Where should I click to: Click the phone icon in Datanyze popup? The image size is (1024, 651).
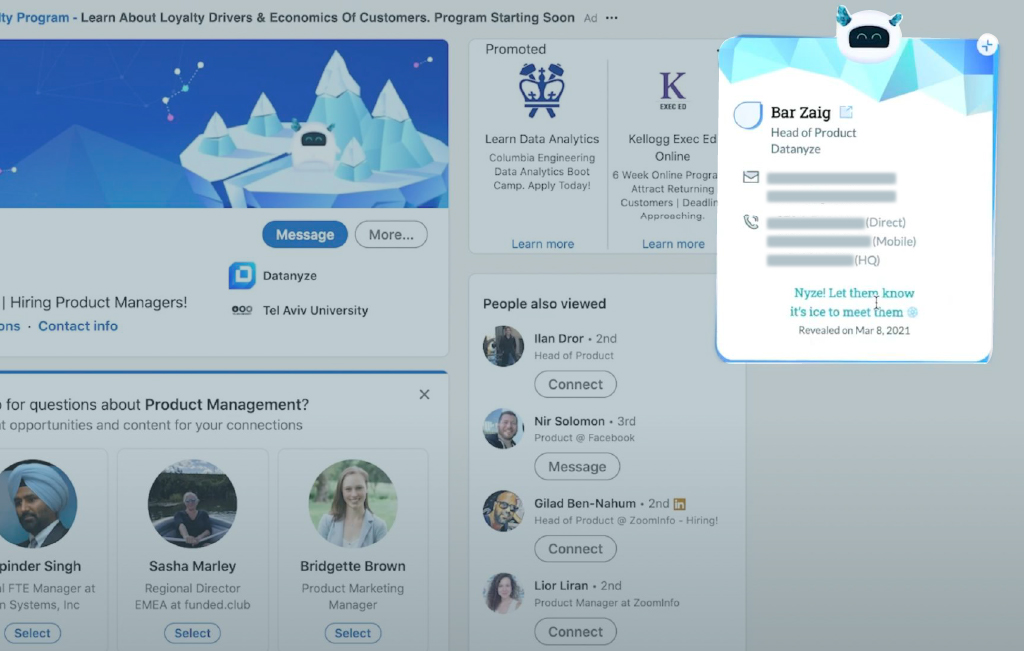click(751, 222)
